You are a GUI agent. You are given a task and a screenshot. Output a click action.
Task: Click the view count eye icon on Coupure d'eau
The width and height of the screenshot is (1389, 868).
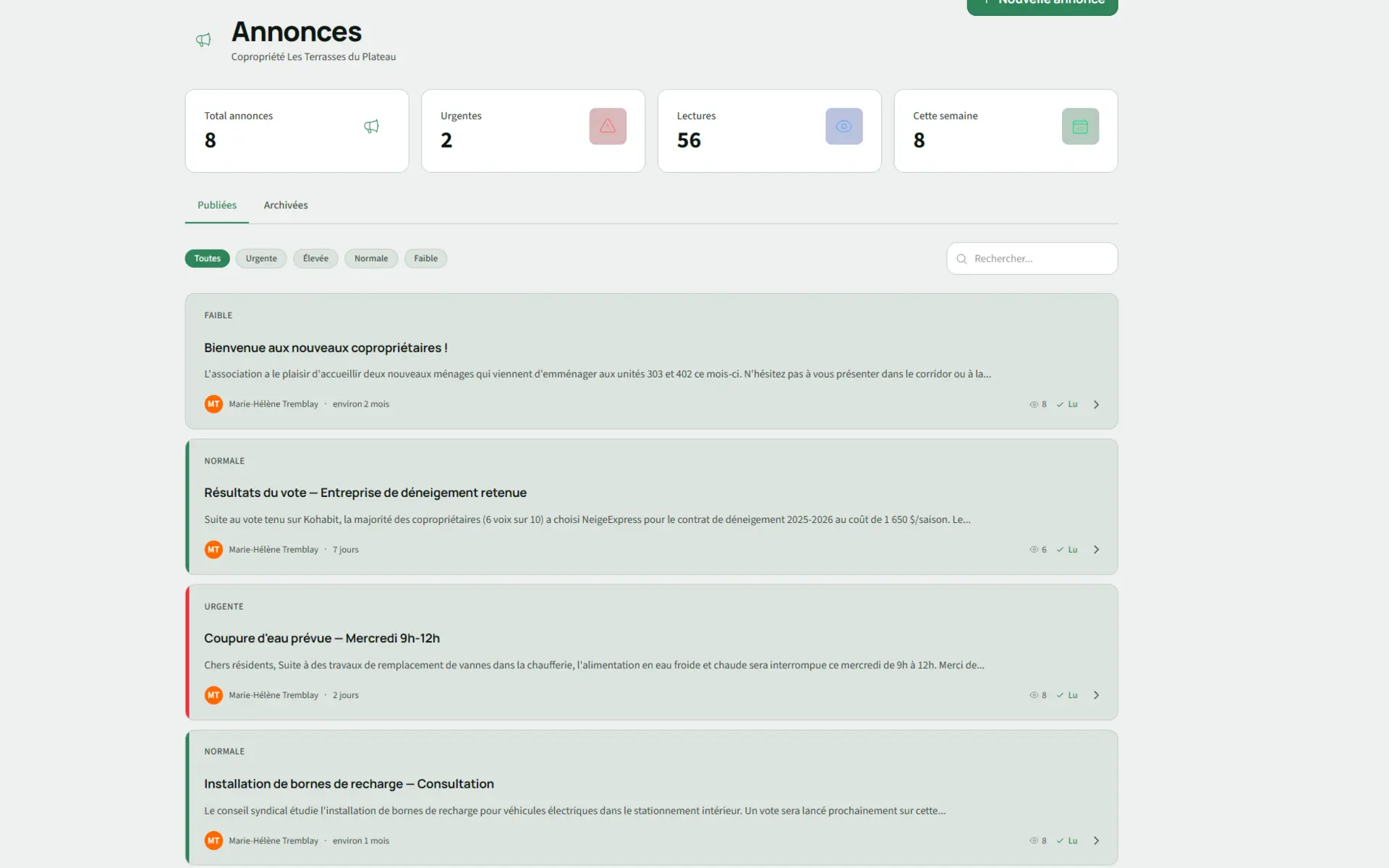point(1033,695)
